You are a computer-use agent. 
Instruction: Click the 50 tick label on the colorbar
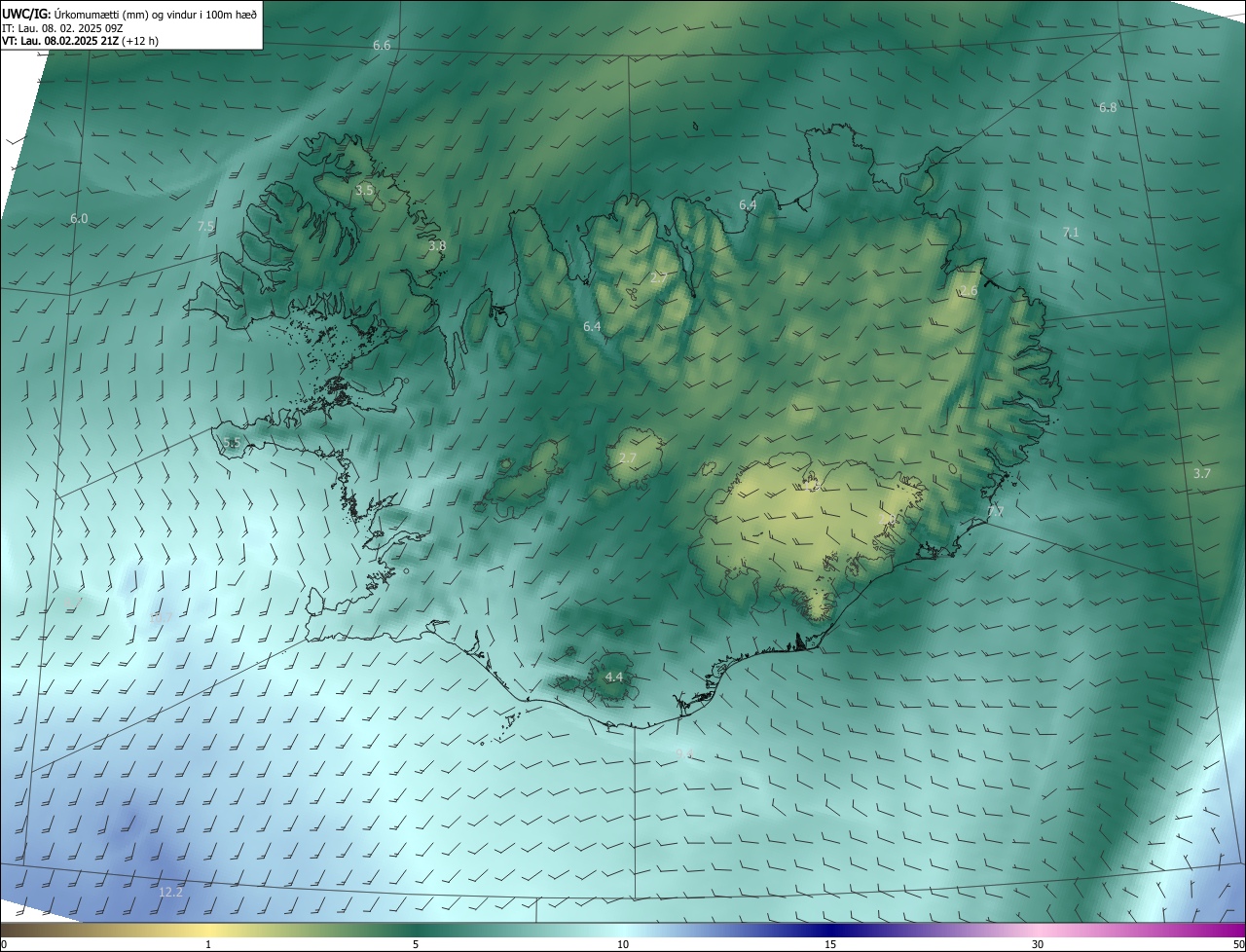point(1238,944)
